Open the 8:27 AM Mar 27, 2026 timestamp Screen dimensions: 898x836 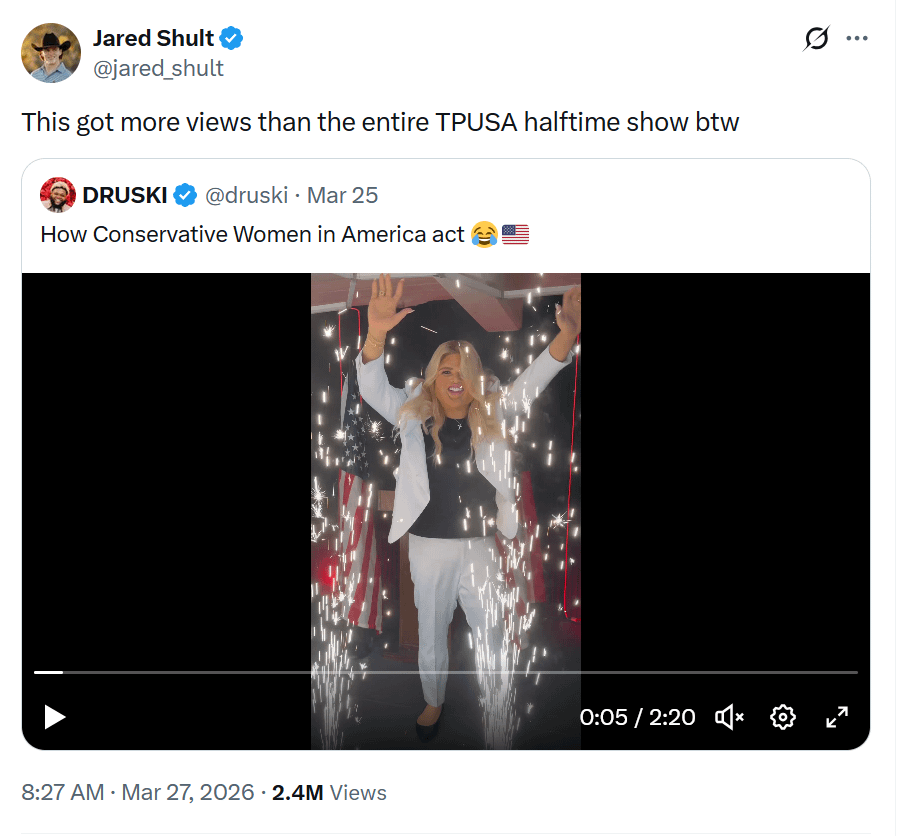137,793
